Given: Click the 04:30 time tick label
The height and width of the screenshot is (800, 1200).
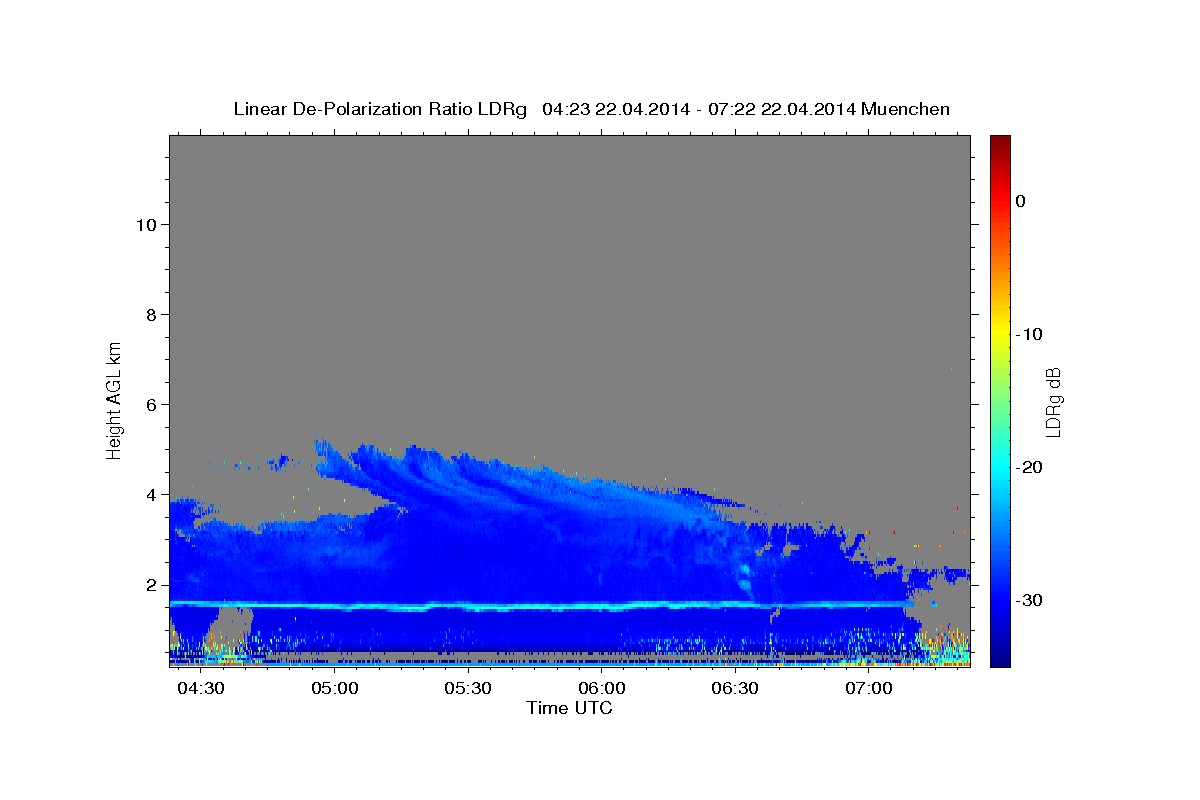Looking at the screenshot, I should [x=201, y=690].
